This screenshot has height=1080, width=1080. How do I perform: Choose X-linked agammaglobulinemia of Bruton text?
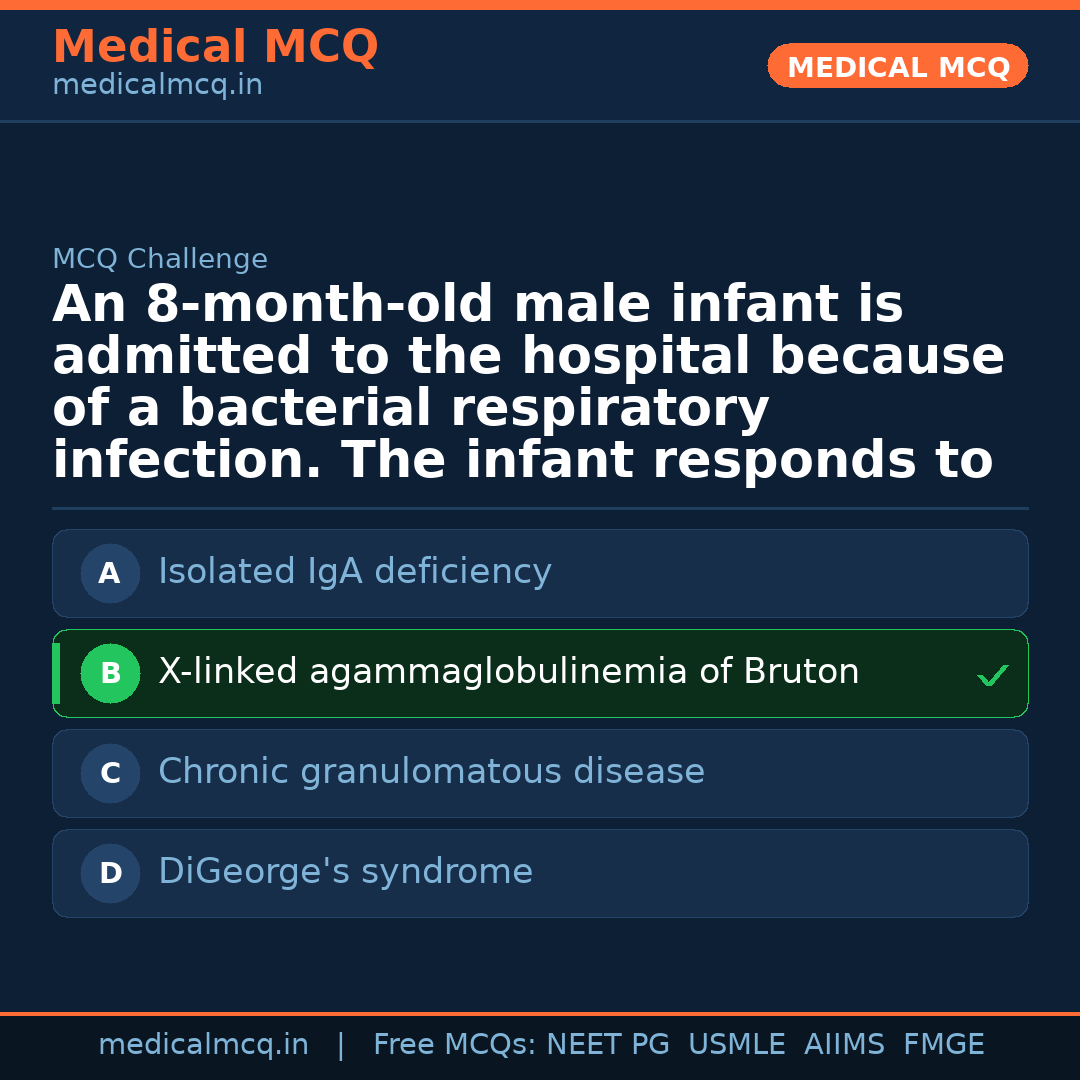508,672
